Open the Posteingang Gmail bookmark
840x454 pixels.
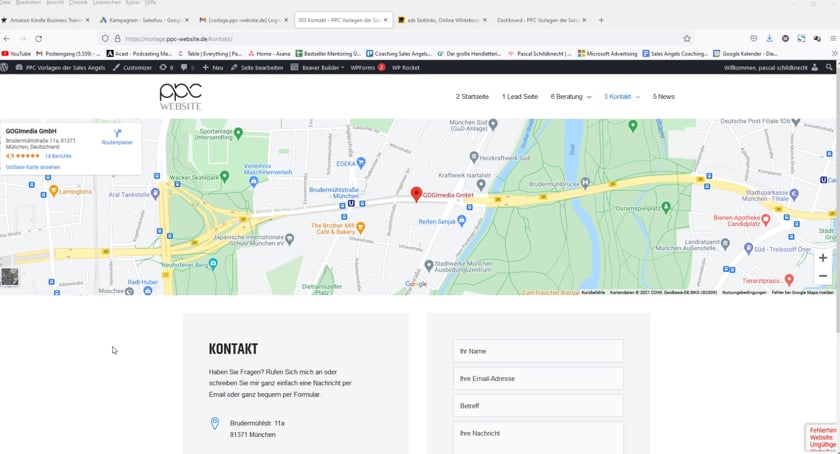tap(68, 54)
